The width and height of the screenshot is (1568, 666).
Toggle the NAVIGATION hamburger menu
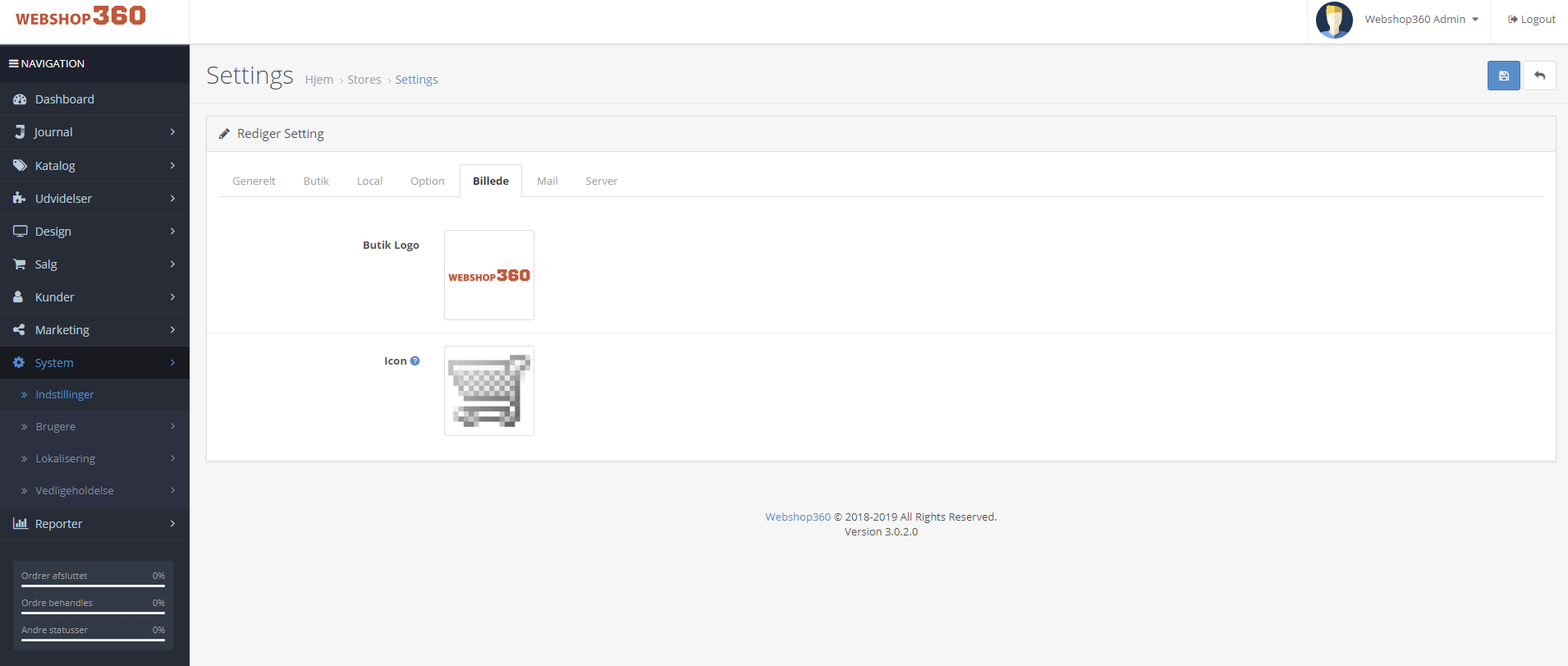coord(13,63)
